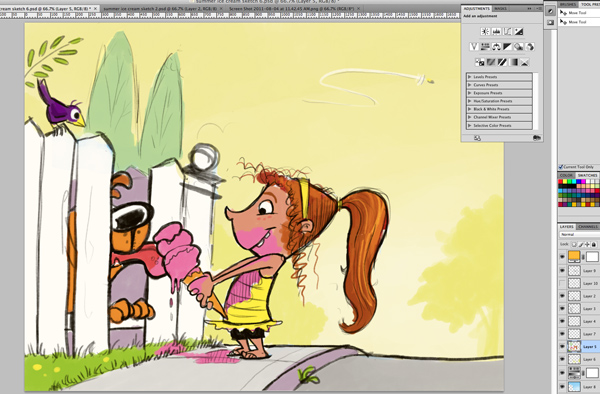Toggle visibility of selected Layer 5
This screenshot has width=600, height=394.
pos(562,347)
